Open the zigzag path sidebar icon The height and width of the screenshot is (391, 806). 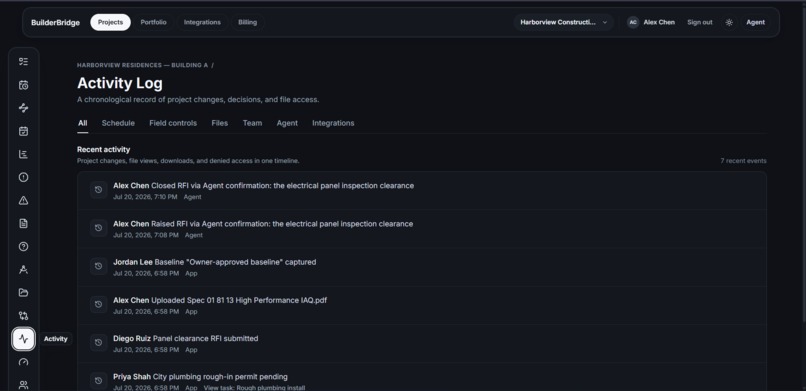pyautogui.click(x=23, y=108)
